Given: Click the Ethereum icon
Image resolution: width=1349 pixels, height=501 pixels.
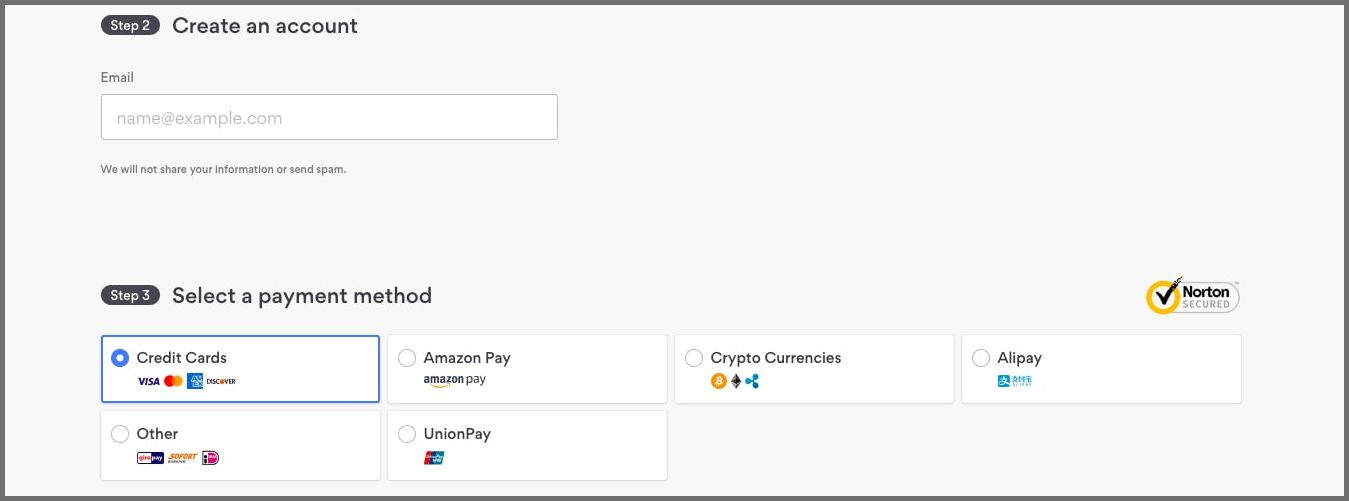Looking at the screenshot, I should [736, 381].
